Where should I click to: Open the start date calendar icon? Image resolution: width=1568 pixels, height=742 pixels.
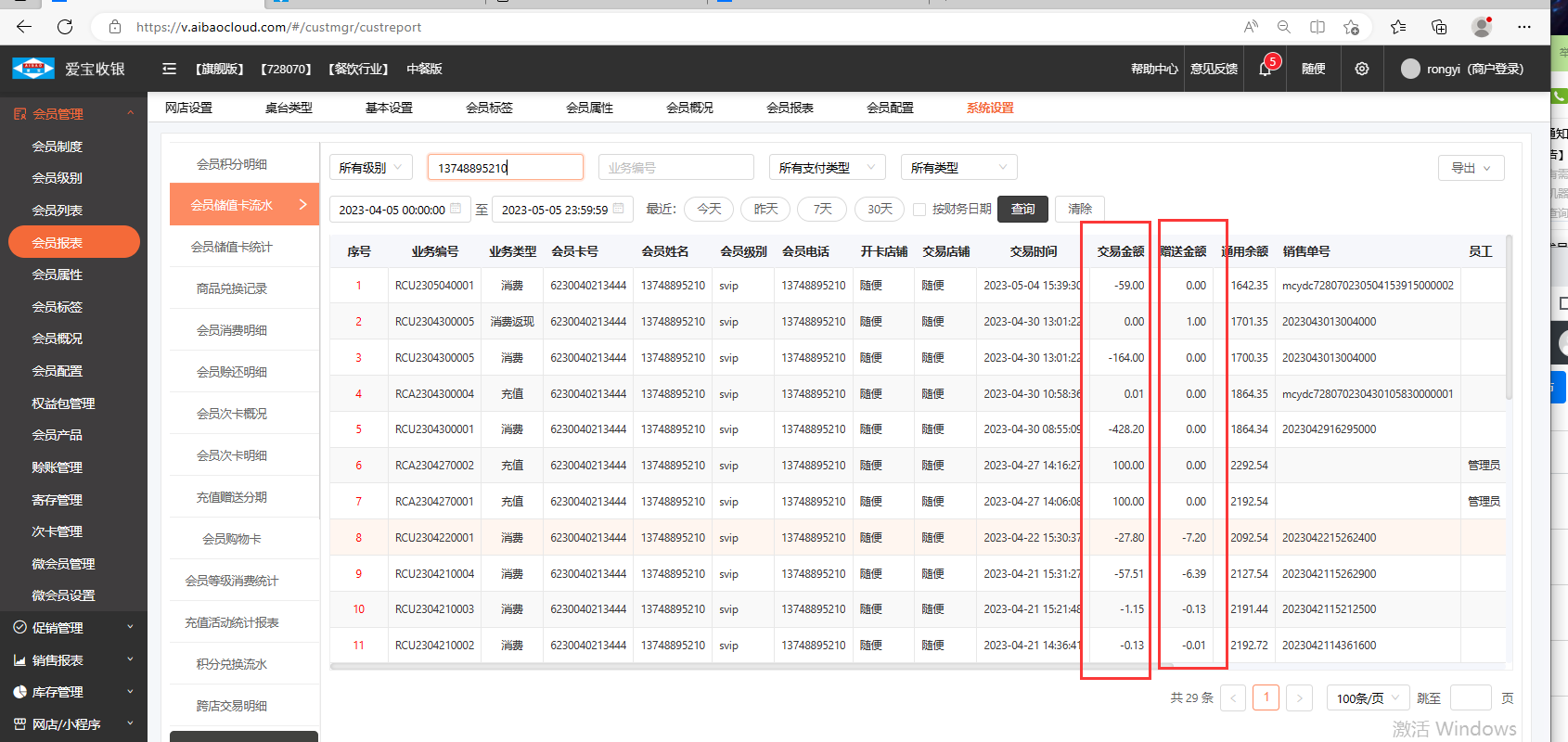(456, 210)
